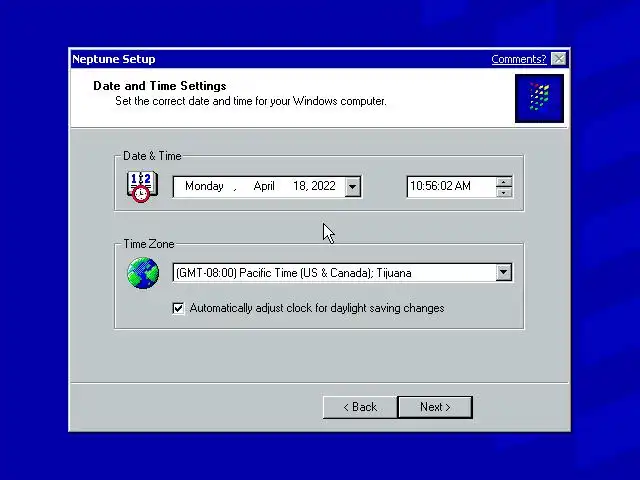This screenshot has width=640, height=480.
Task: Close the Neptune Setup window
Action: 558,59
